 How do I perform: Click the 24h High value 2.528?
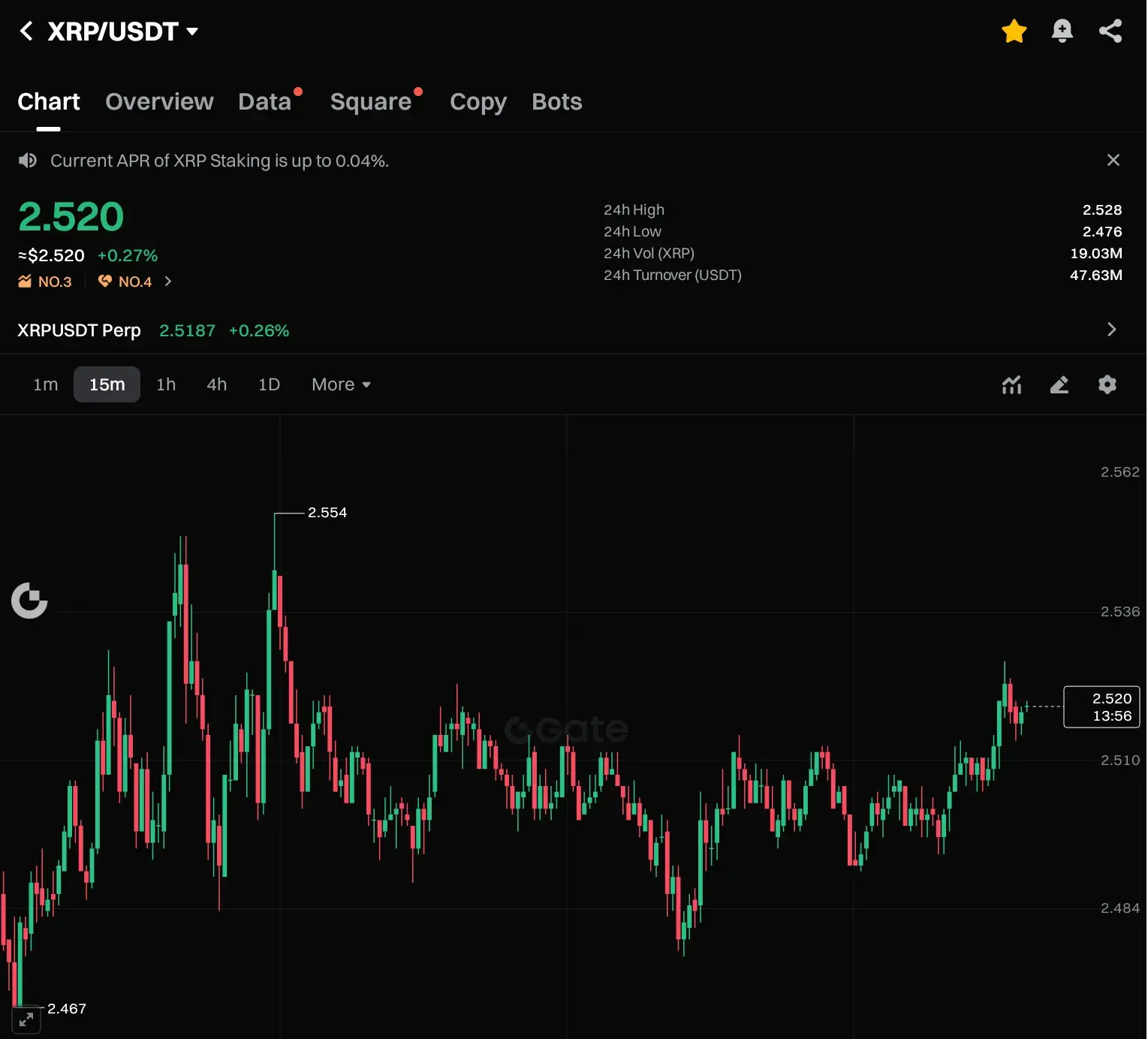coord(1102,210)
